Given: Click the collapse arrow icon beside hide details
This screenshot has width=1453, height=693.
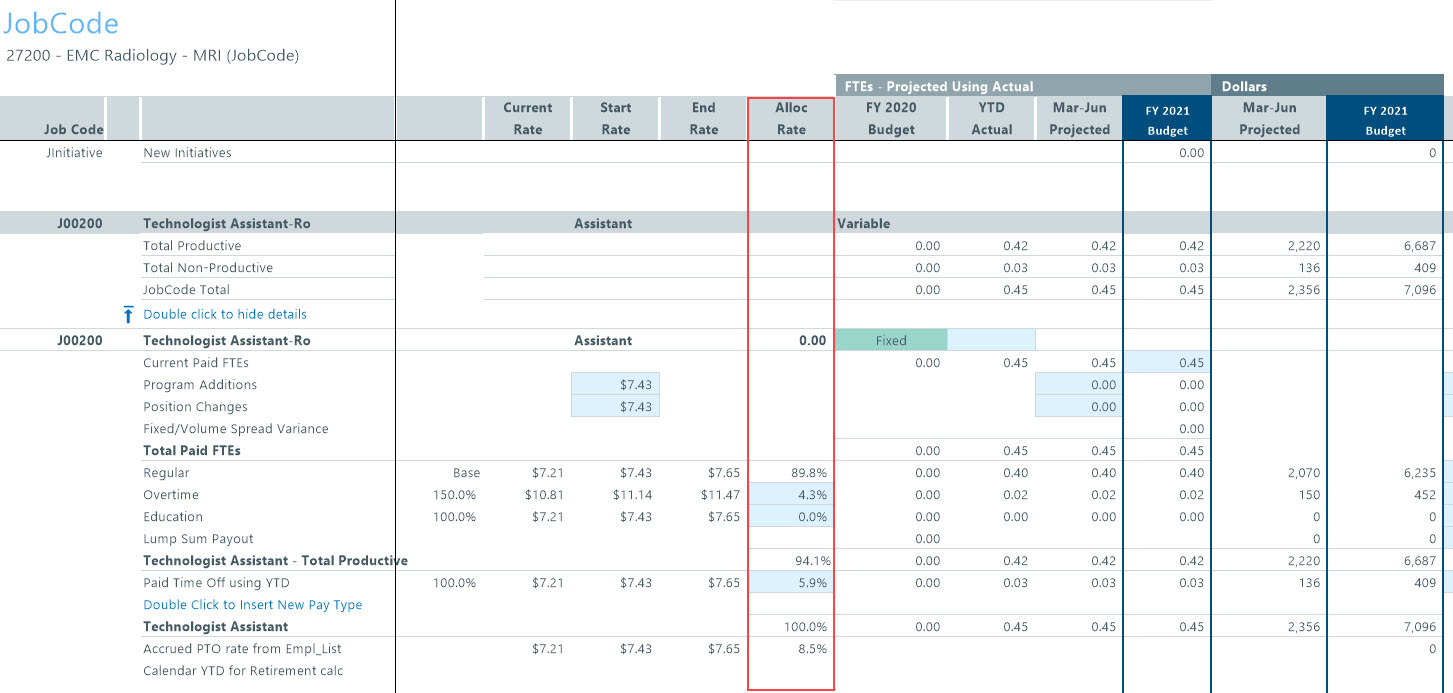Looking at the screenshot, I should click(x=128, y=315).
